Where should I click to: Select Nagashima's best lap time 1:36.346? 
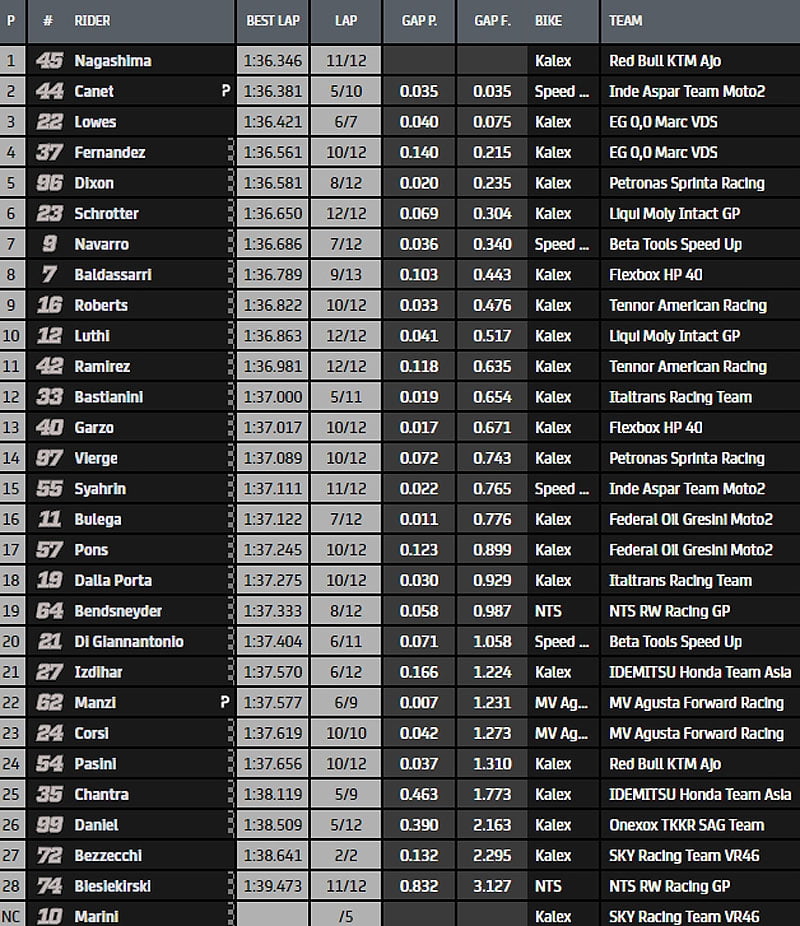point(273,61)
